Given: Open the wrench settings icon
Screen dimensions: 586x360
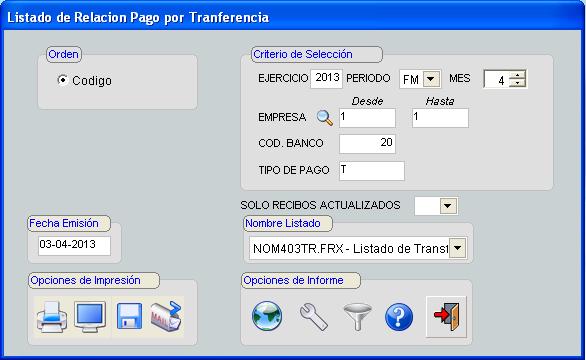Looking at the screenshot, I should coord(314,317).
